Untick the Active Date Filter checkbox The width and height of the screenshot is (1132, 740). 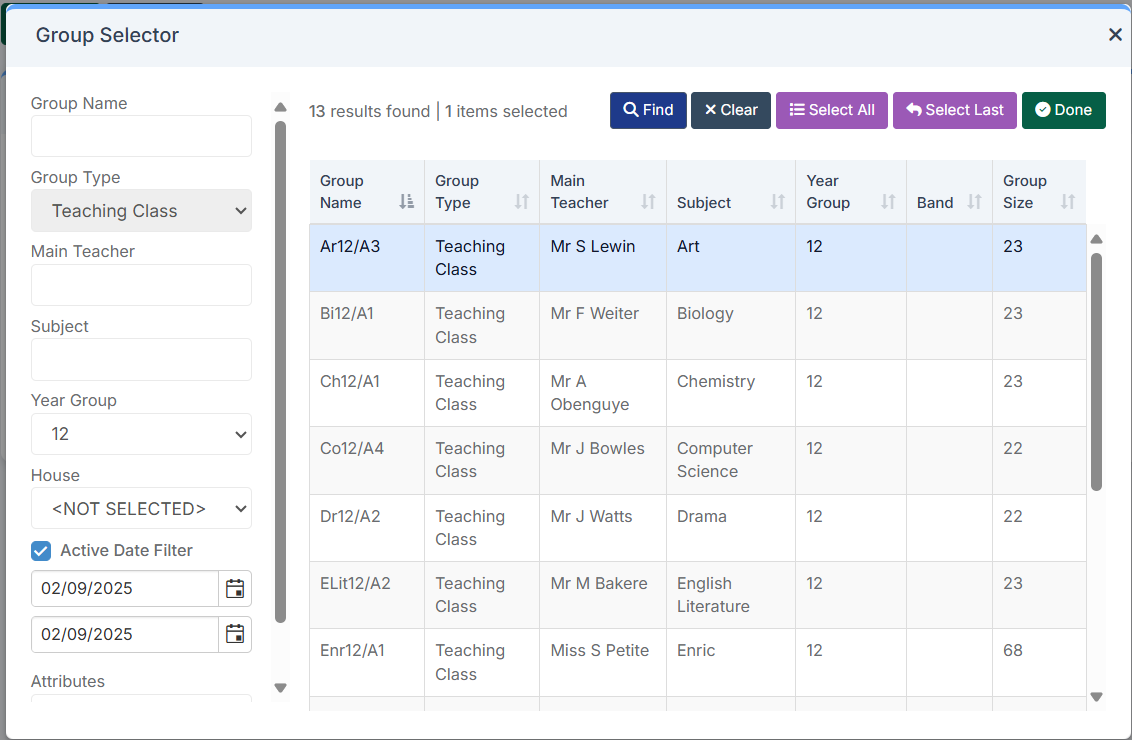click(41, 551)
